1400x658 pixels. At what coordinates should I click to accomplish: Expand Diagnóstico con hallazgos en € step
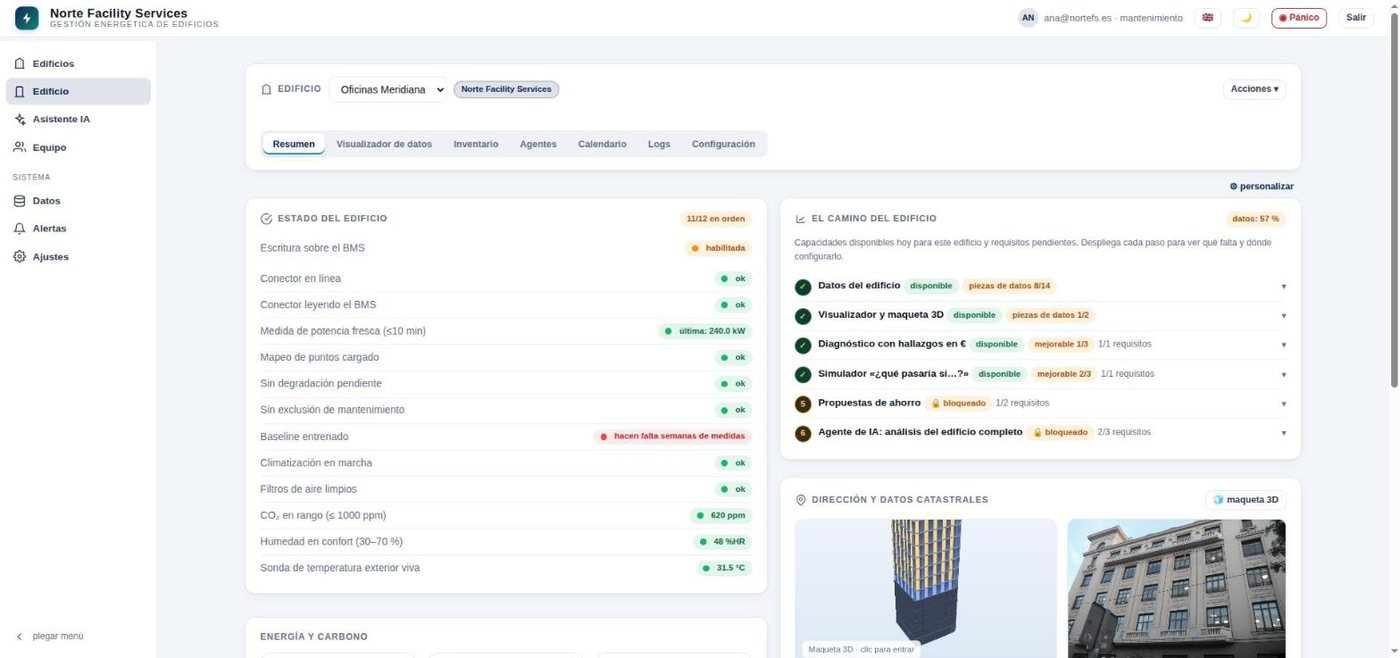(1040, 345)
